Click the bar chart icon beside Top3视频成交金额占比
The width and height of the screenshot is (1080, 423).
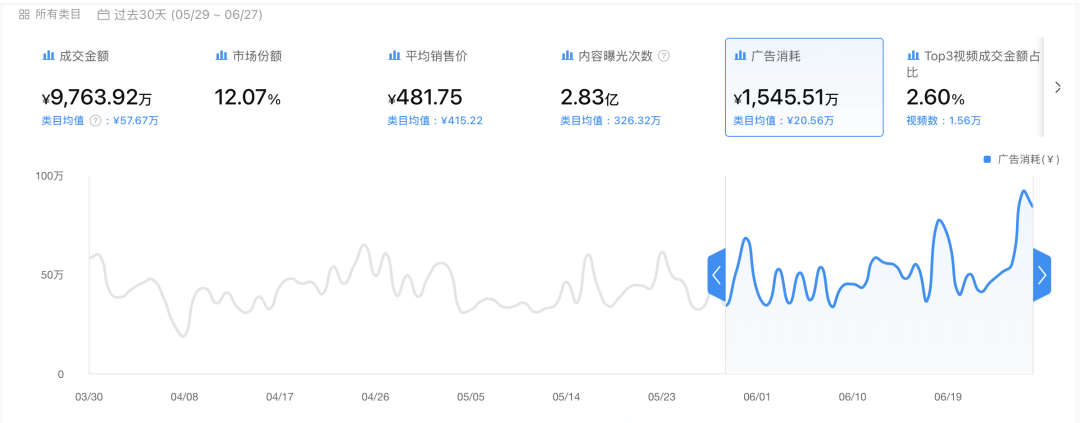click(x=913, y=56)
